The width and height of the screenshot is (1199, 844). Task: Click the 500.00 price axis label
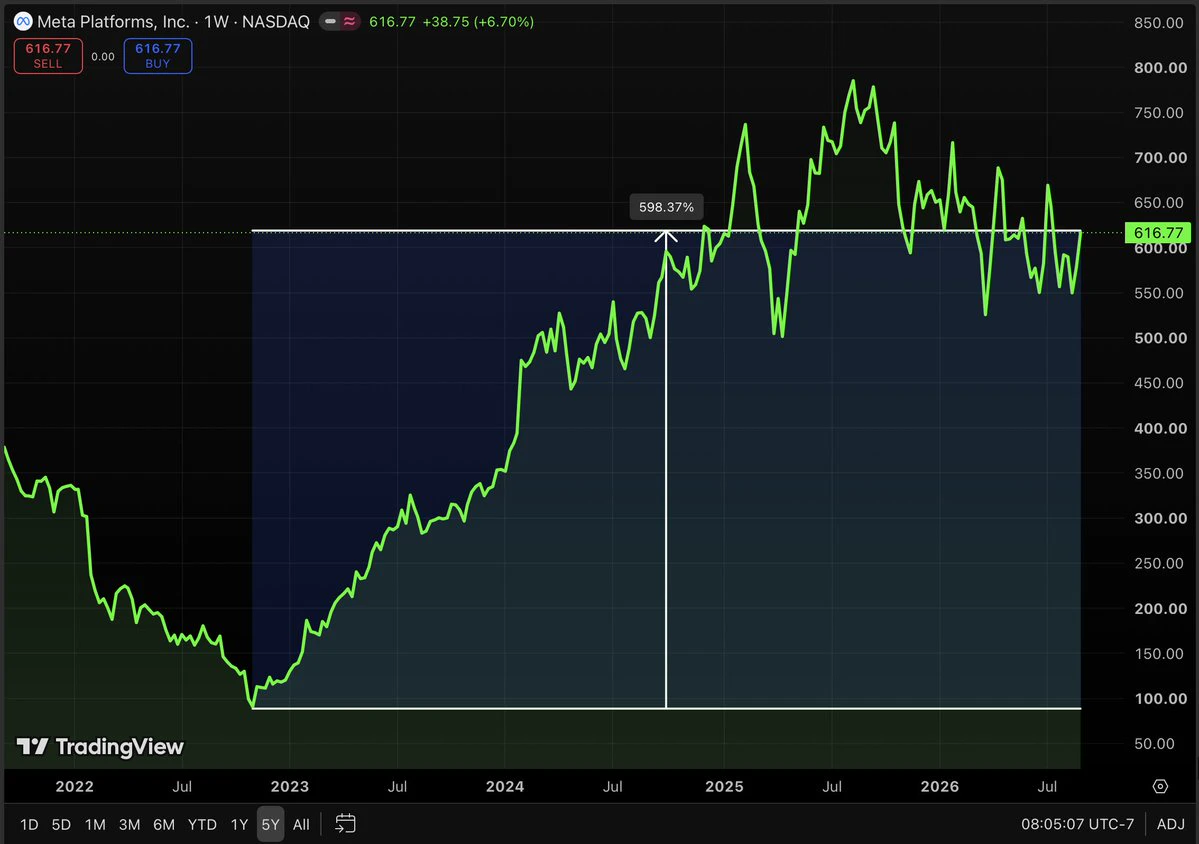1160,338
